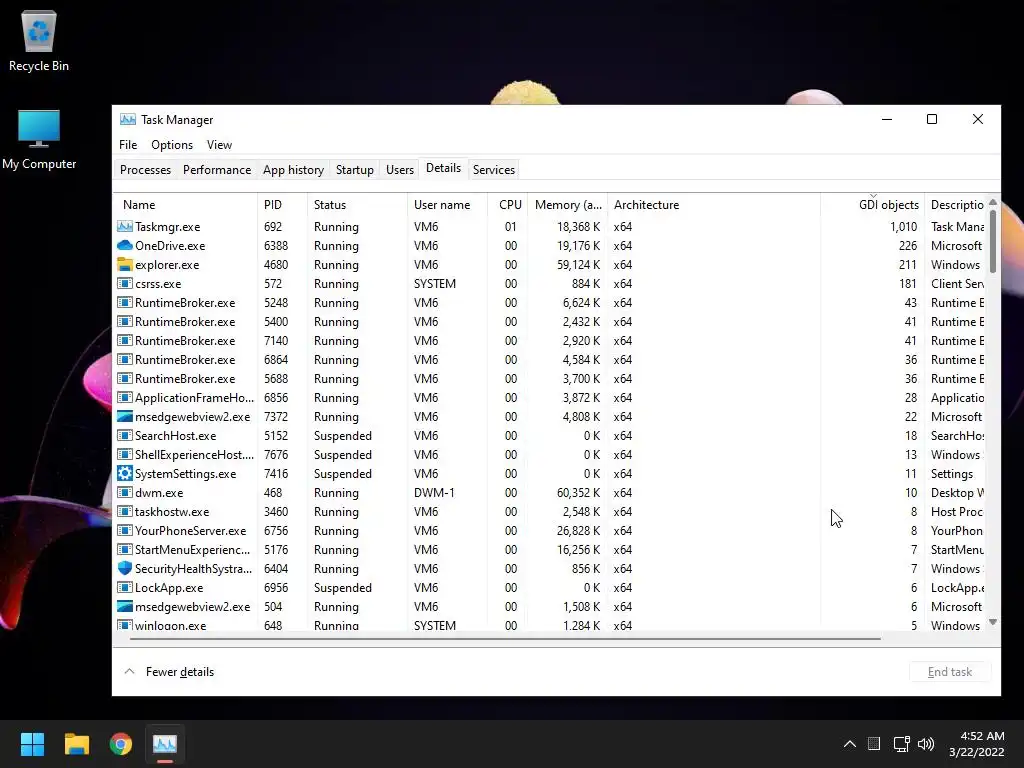This screenshot has width=1024, height=768.
Task: Sort by the Memory column header
Action: click(568, 204)
